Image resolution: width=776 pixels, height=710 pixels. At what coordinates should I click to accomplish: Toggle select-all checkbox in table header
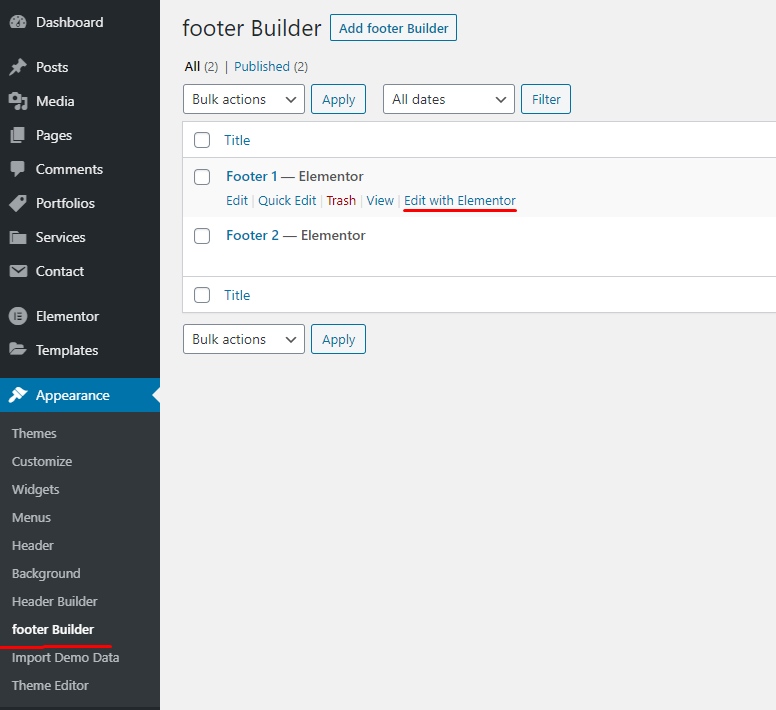(x=202, y=140)
